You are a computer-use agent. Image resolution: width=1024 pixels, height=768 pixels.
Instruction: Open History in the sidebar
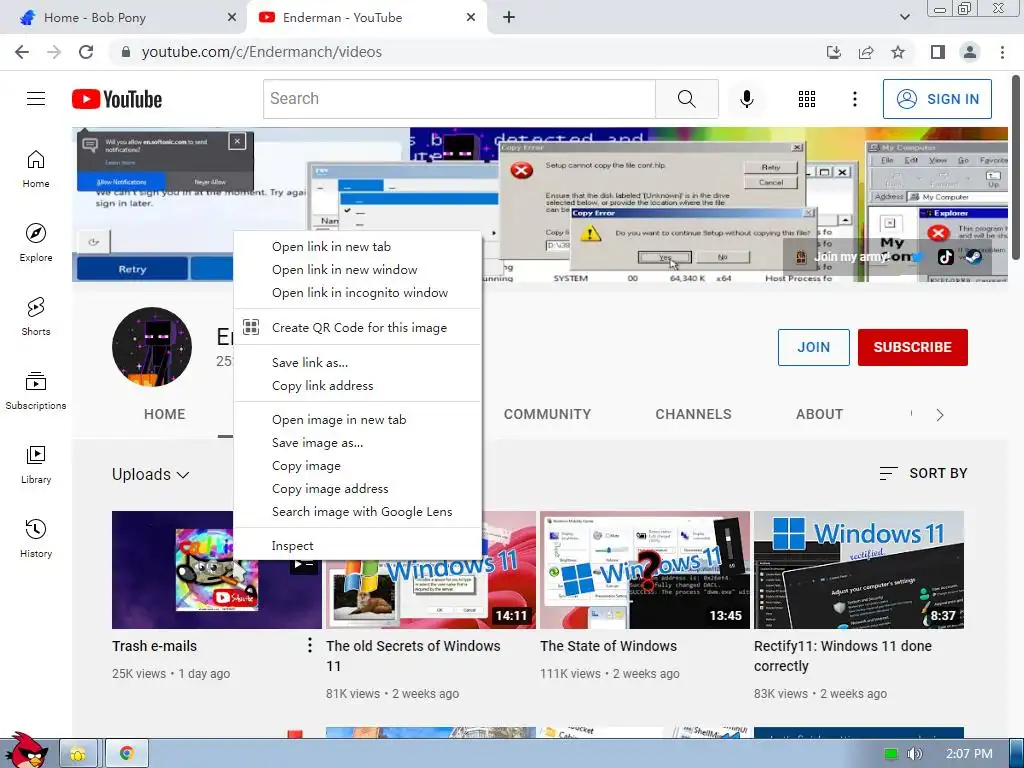pyautogui.click(x=36, y=538)
